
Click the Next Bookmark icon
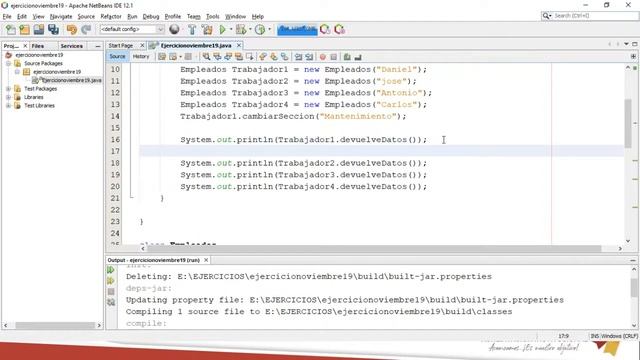click(x=273, y=57)
